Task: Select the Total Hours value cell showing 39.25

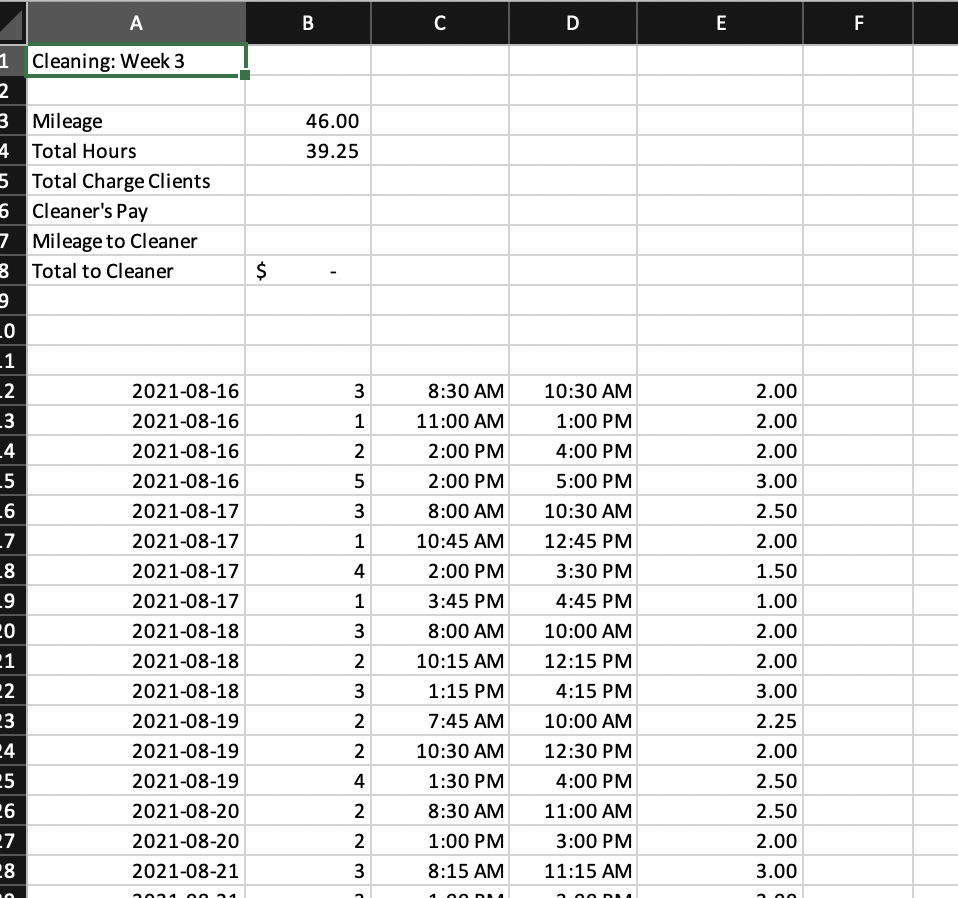Action: [307, 151]
